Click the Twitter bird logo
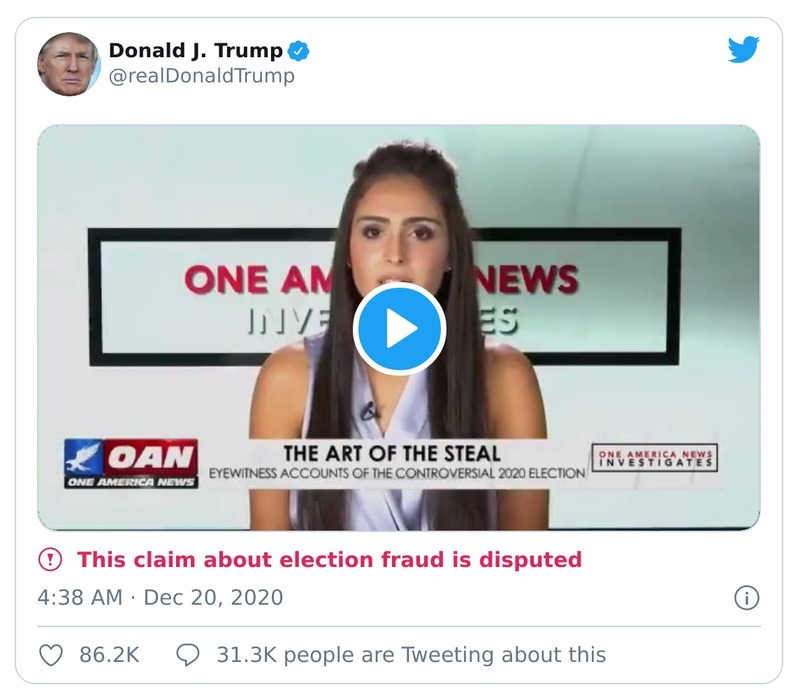 click(x=742, y=52)
